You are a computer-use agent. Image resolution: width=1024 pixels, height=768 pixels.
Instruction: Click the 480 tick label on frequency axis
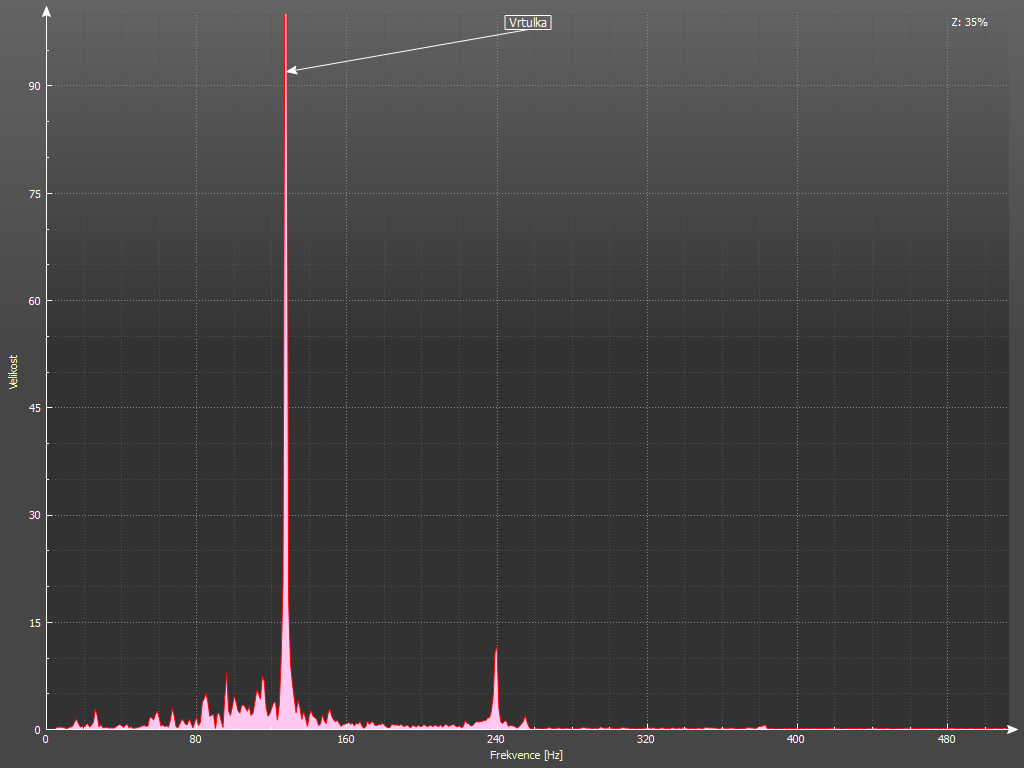(x=945, y=740)
